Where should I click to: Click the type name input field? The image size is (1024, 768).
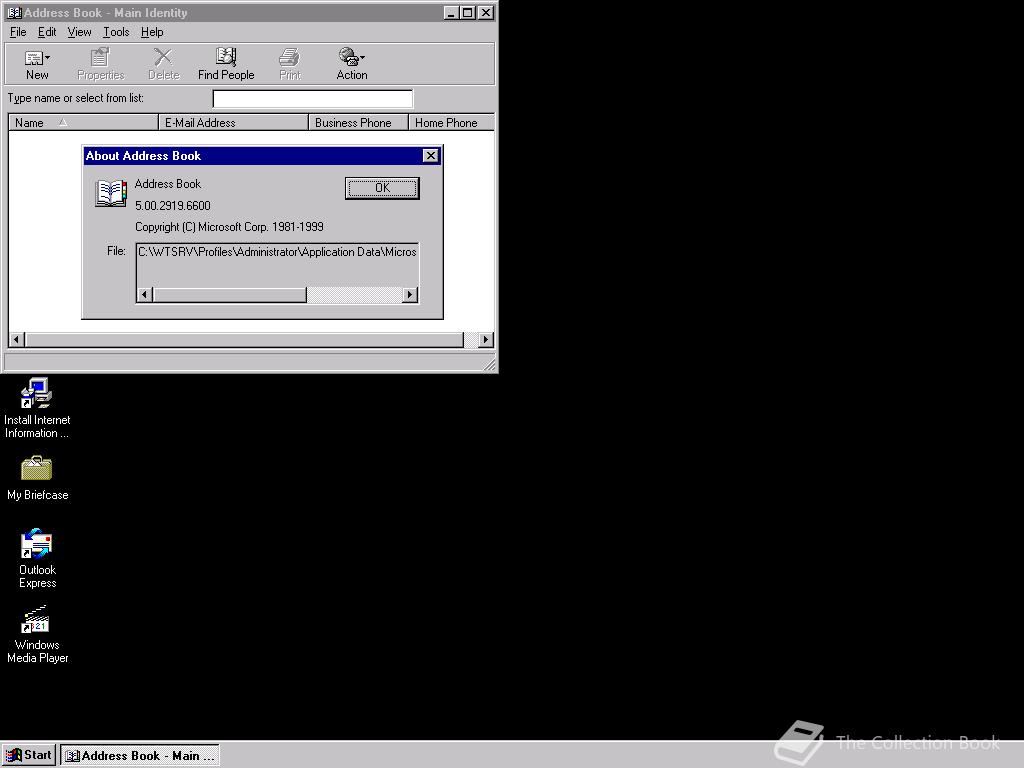click(313, 99)
